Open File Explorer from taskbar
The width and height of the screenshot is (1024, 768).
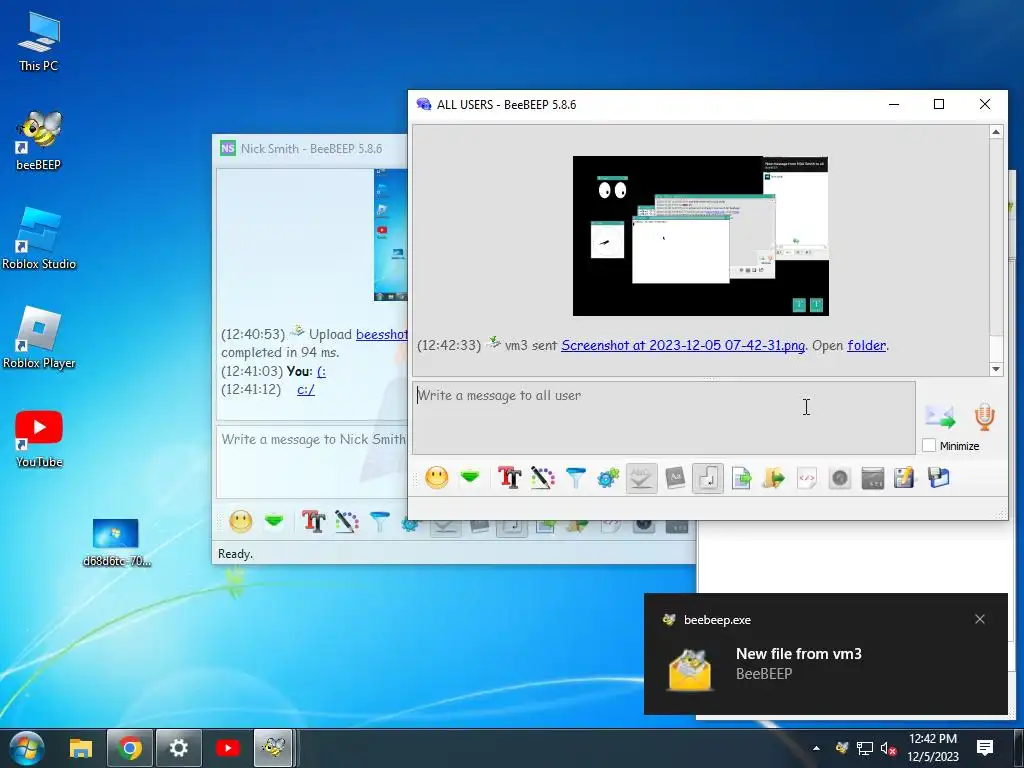[x=81, y=748]
